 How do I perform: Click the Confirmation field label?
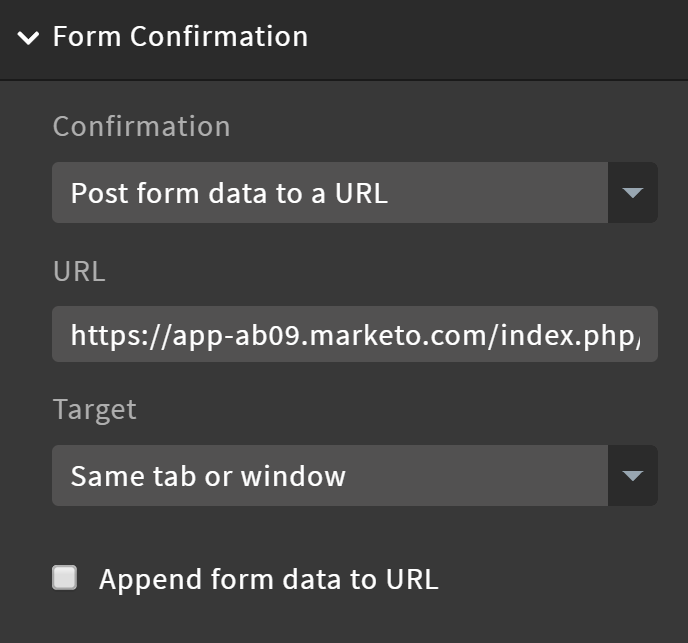pyautogui.click(x=141, y=126)
